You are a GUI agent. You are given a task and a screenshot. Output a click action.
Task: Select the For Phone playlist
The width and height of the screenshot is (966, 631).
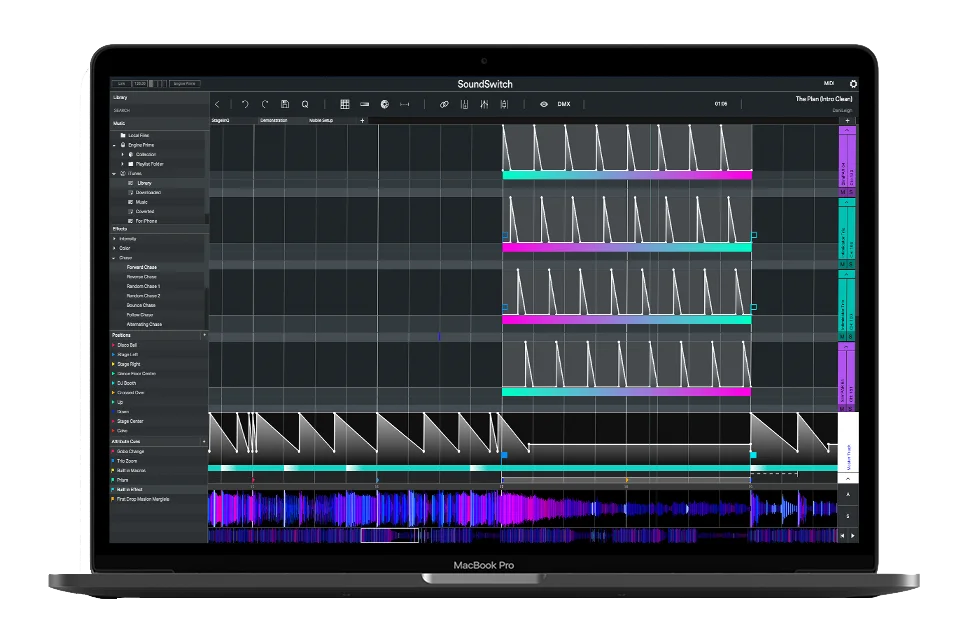146,221
